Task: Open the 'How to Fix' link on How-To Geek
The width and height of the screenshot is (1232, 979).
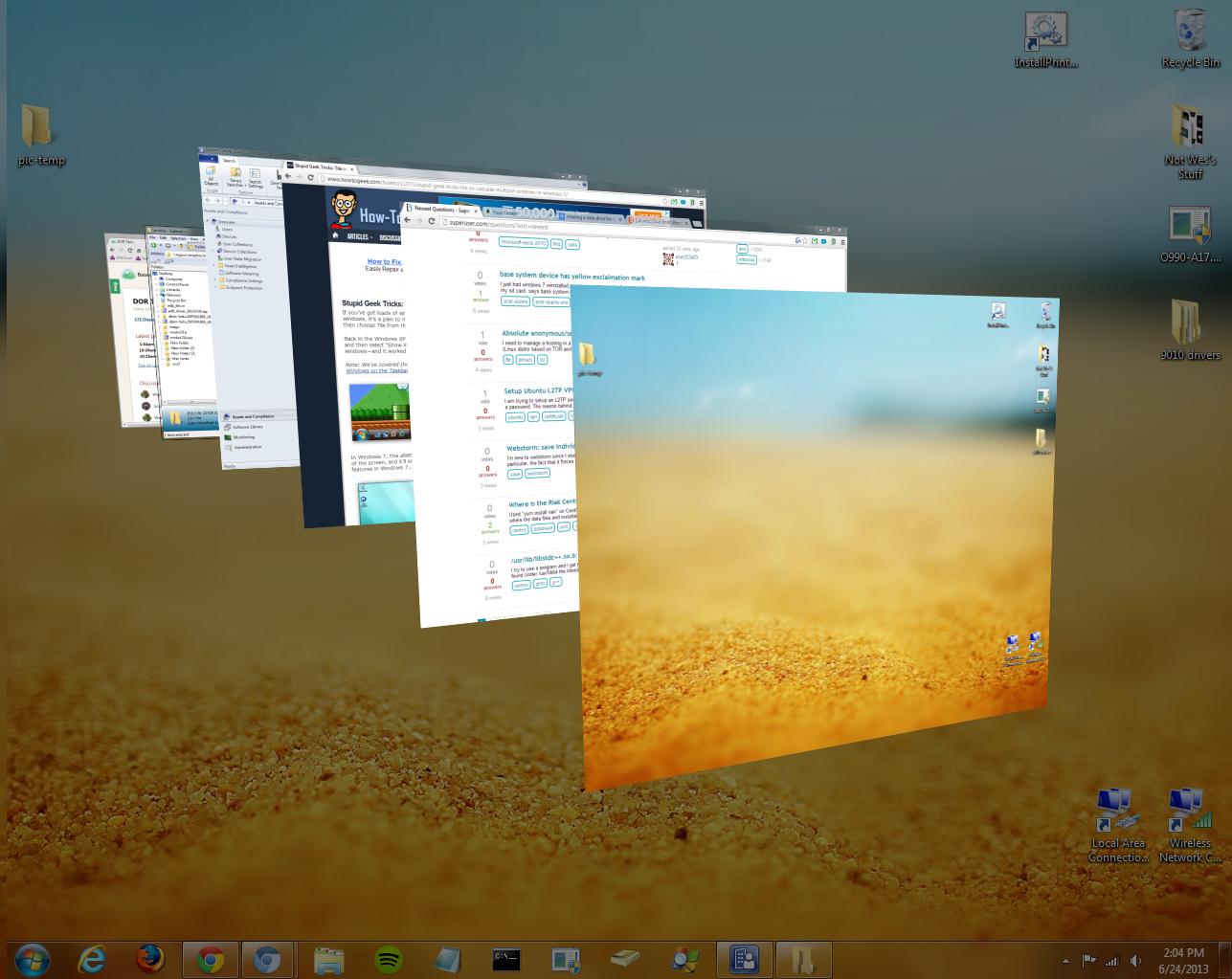Action: point(385,261)
